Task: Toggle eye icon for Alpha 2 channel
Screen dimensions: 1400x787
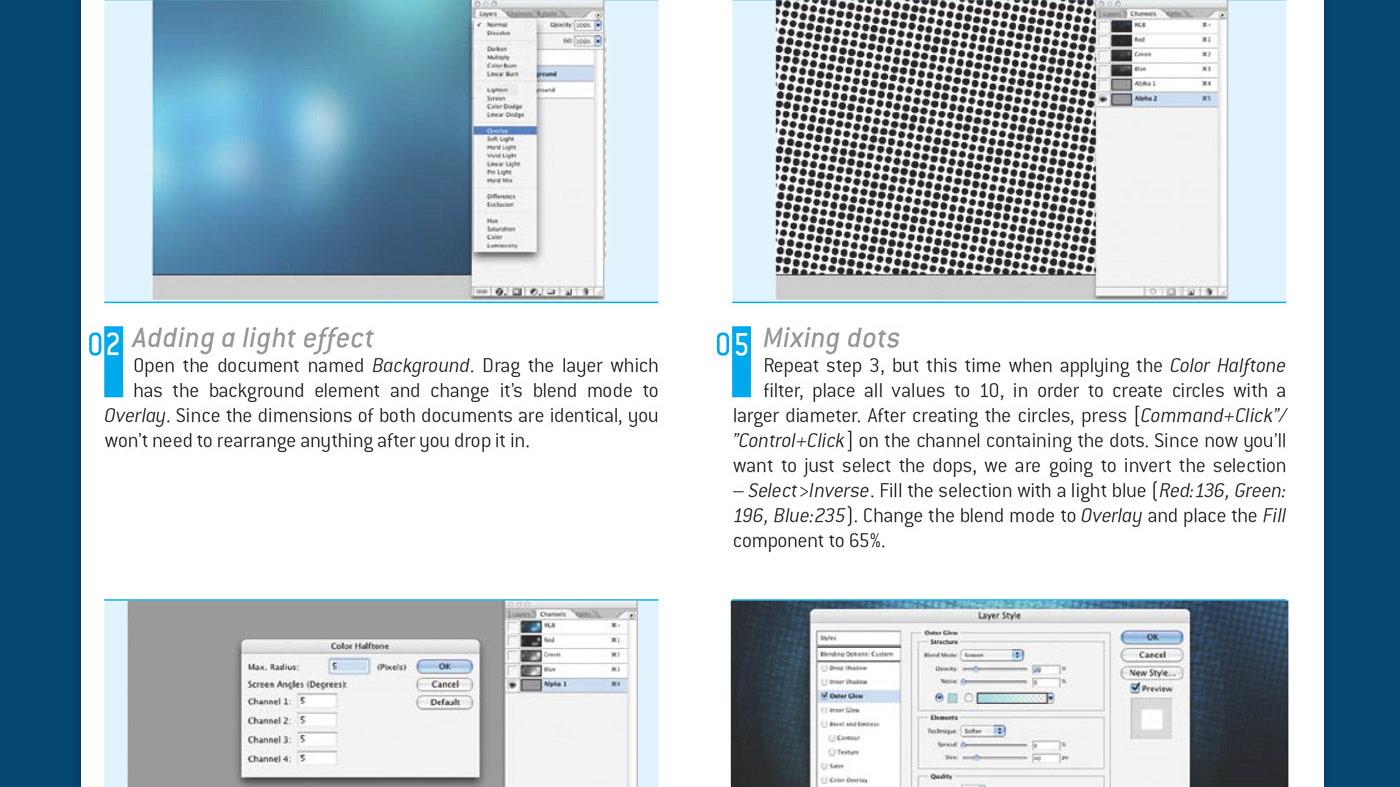Action: pyautogui.click(x=1103, y=99)
